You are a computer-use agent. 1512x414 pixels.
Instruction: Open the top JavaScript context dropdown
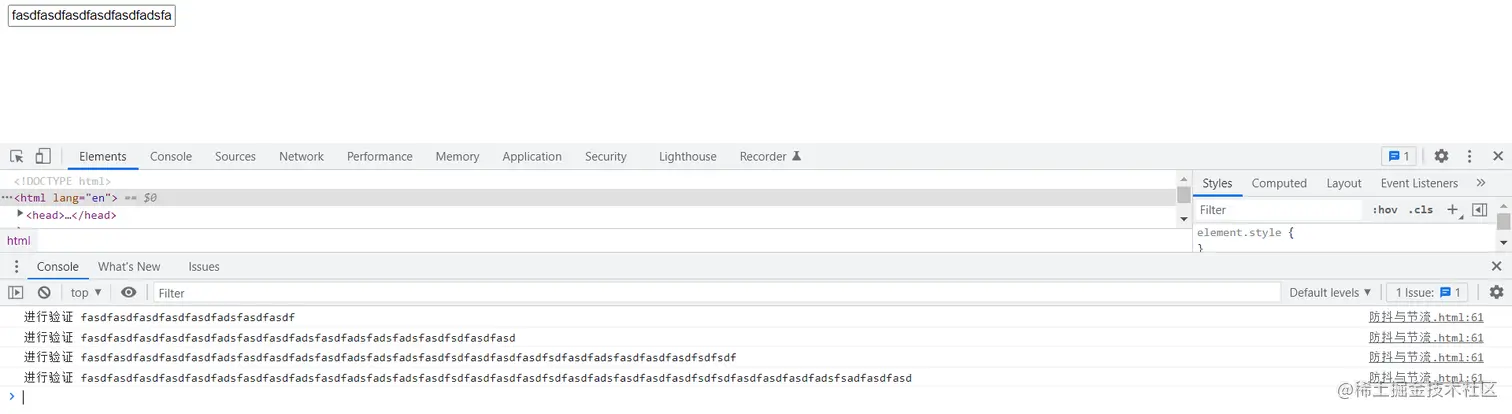coord(86,293)
